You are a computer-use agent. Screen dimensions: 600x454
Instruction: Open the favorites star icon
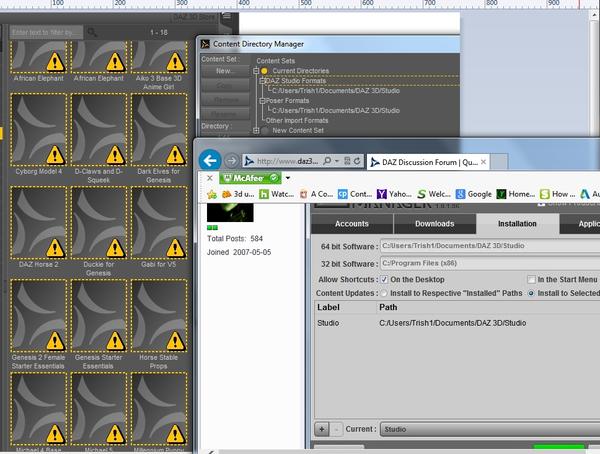[x=212, y=194]
